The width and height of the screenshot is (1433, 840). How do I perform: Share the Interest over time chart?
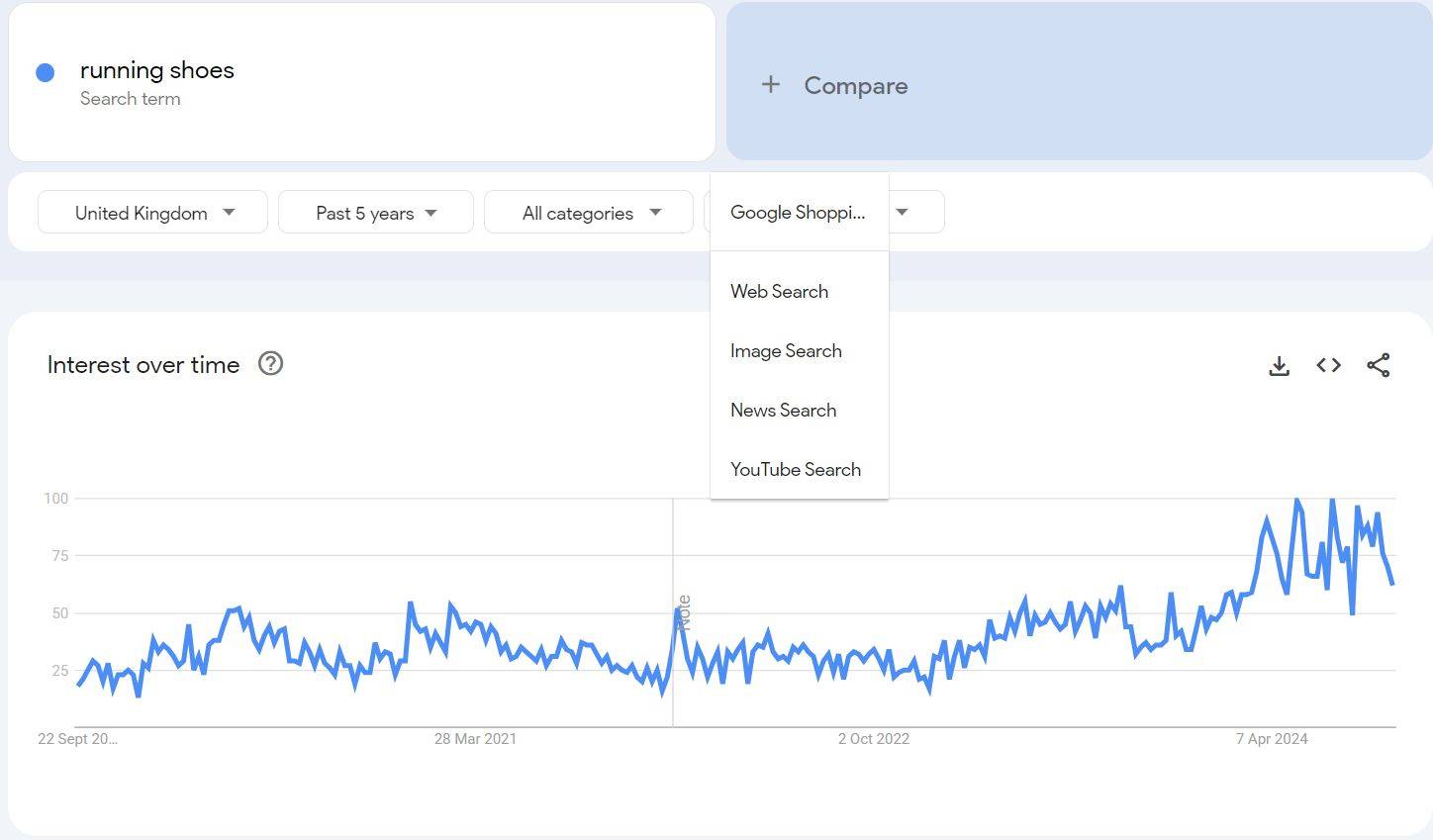click(x=1378, y=365)
